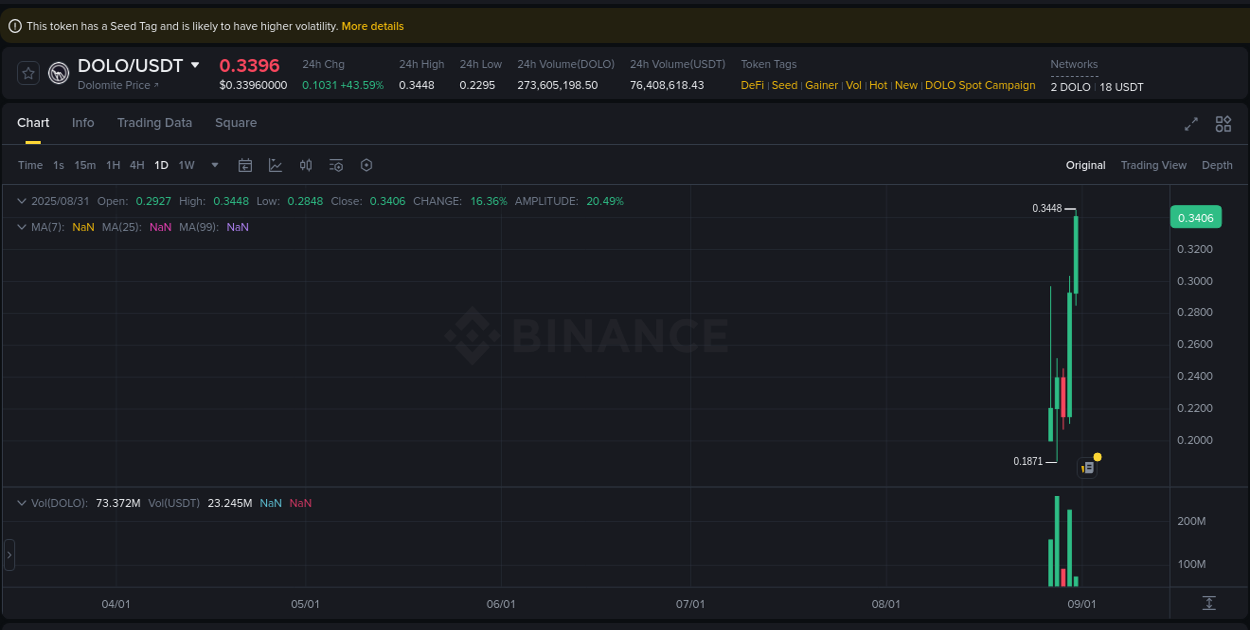Toggle DOLO/USDT as a favorite via the star
The height and width of the screenshot is (630, 1250).
tap(27, 72)
